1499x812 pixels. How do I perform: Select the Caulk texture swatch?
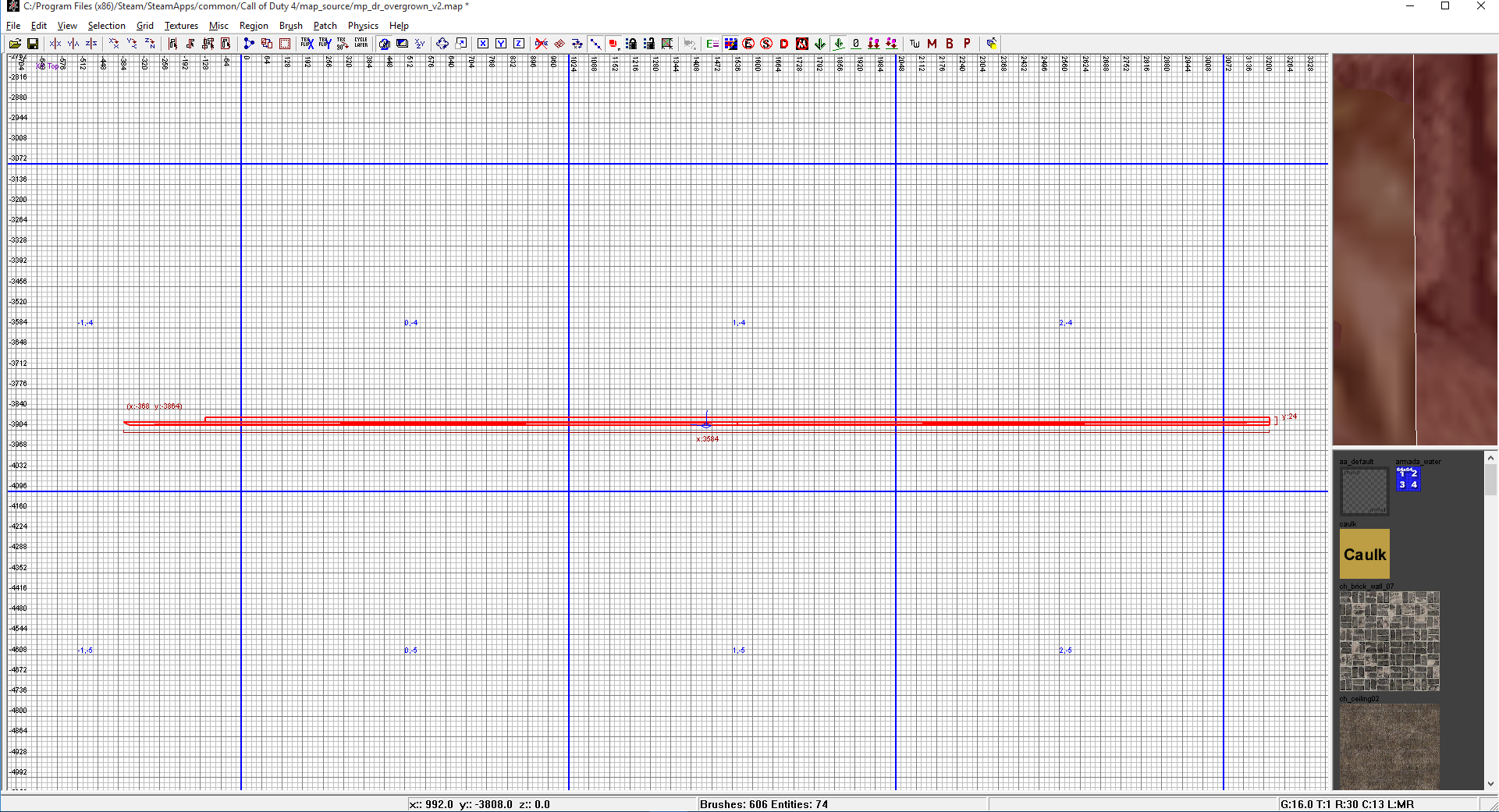(1365, 554)
